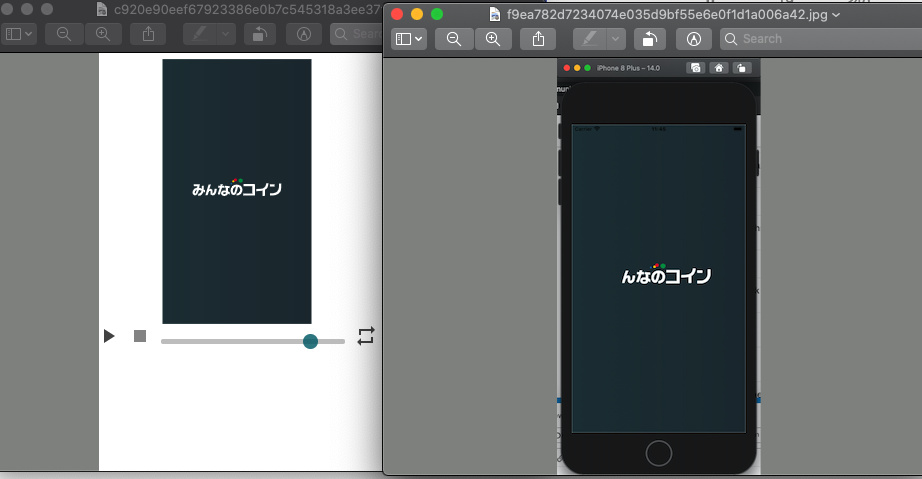Zoom in in the background c920e90 Preview window
922x479 pixels.
click(x=103, y=34)
